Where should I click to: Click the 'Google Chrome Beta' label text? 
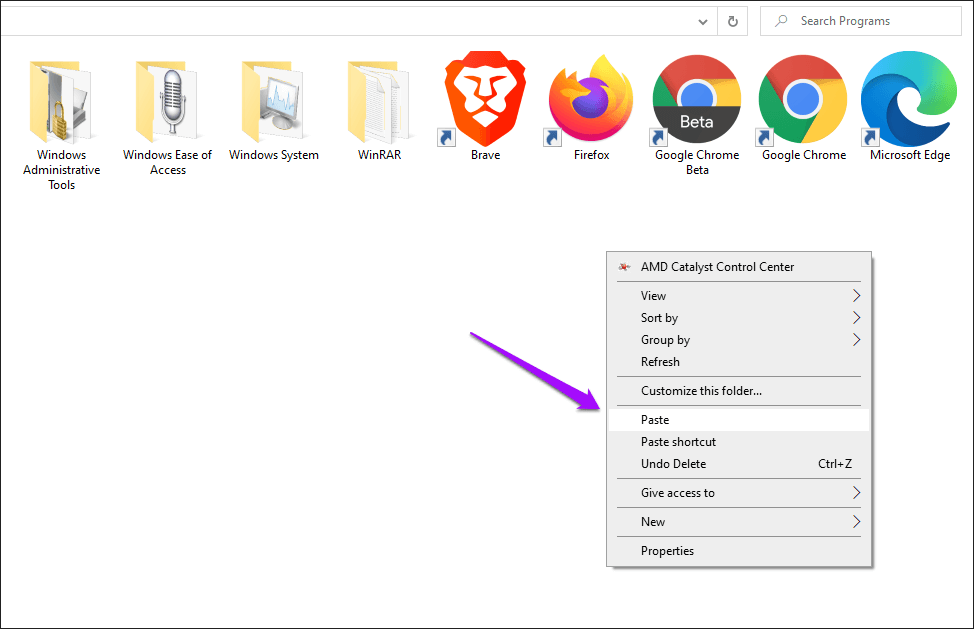pyautogui.click(x=697, y=162)
